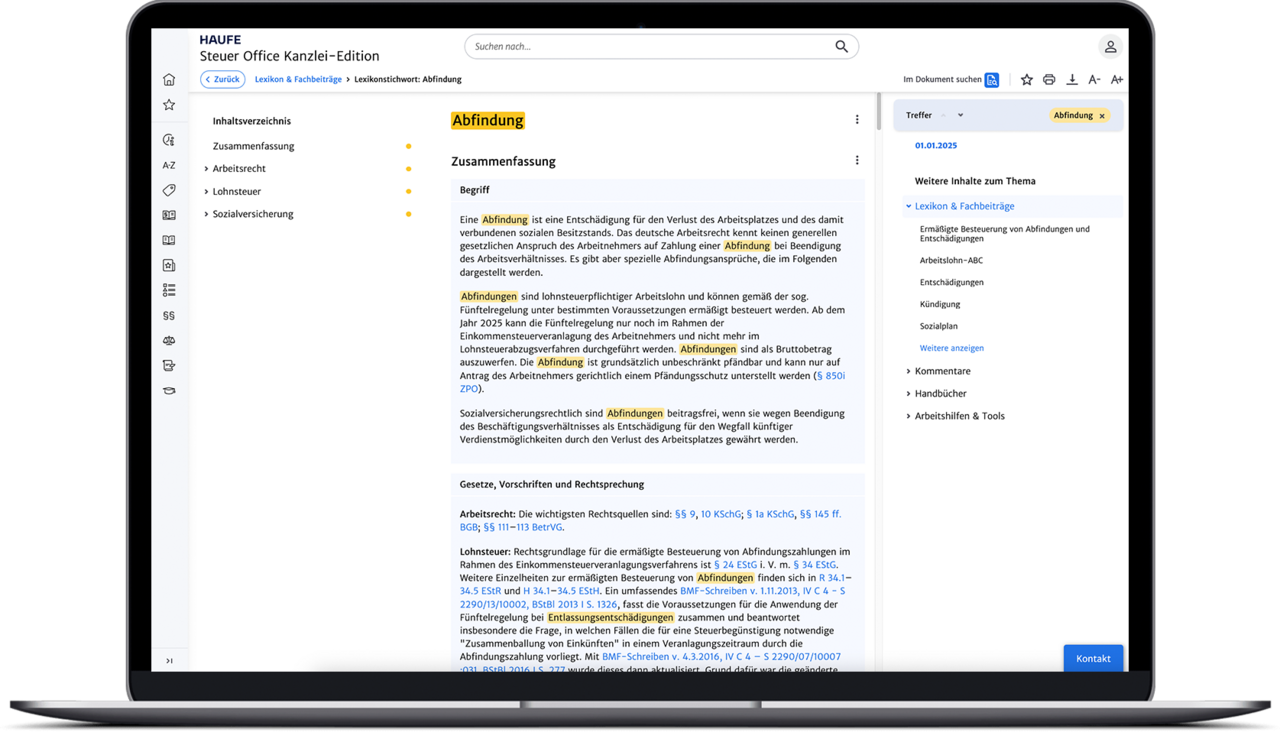Click the A-Z lexicon sidebar icon

pyautogui.click(x=169, y=165)
